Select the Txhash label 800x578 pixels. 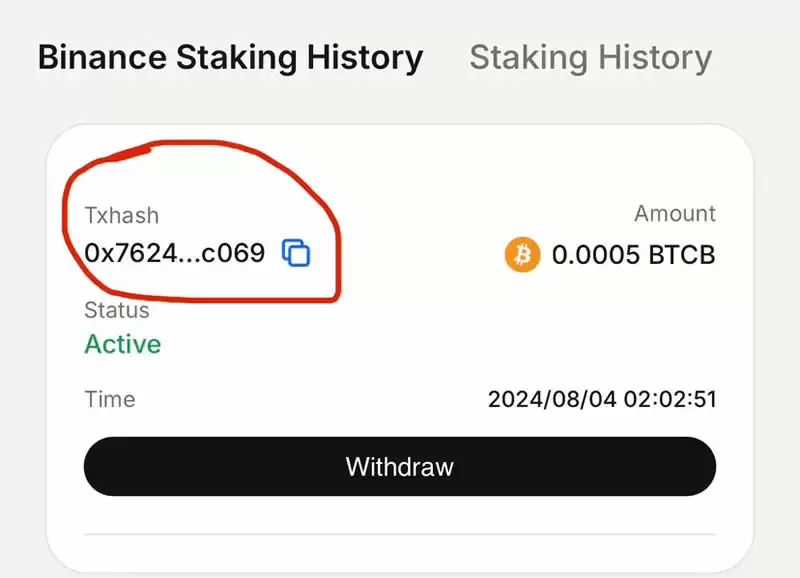tap(122, 214)
